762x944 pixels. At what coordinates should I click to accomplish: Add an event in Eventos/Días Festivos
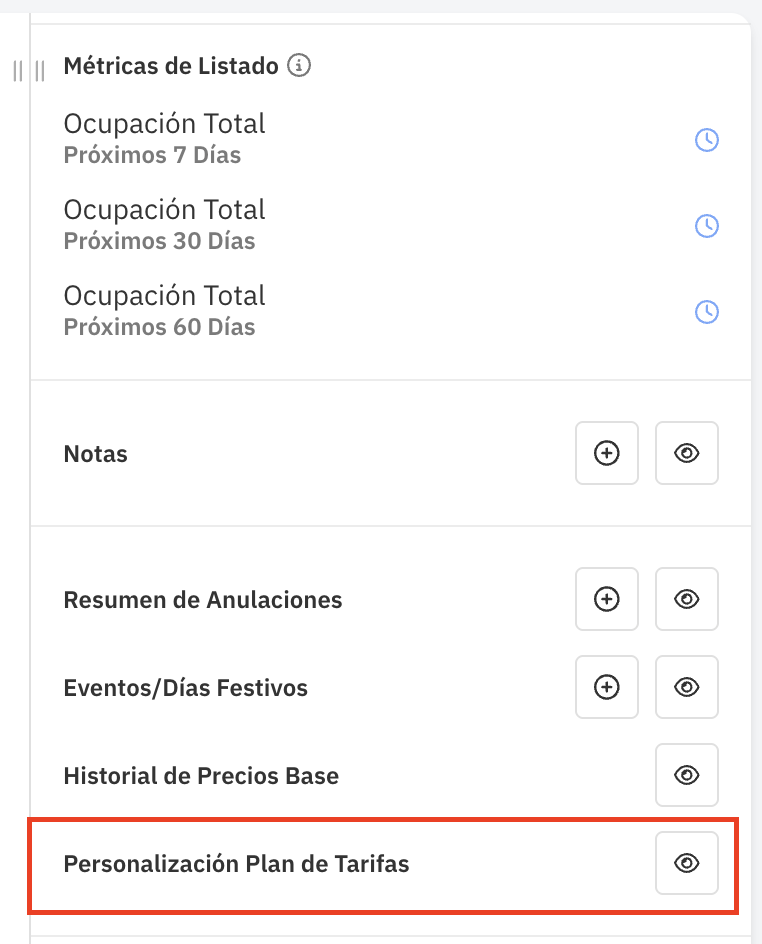(x=607, y=687)
